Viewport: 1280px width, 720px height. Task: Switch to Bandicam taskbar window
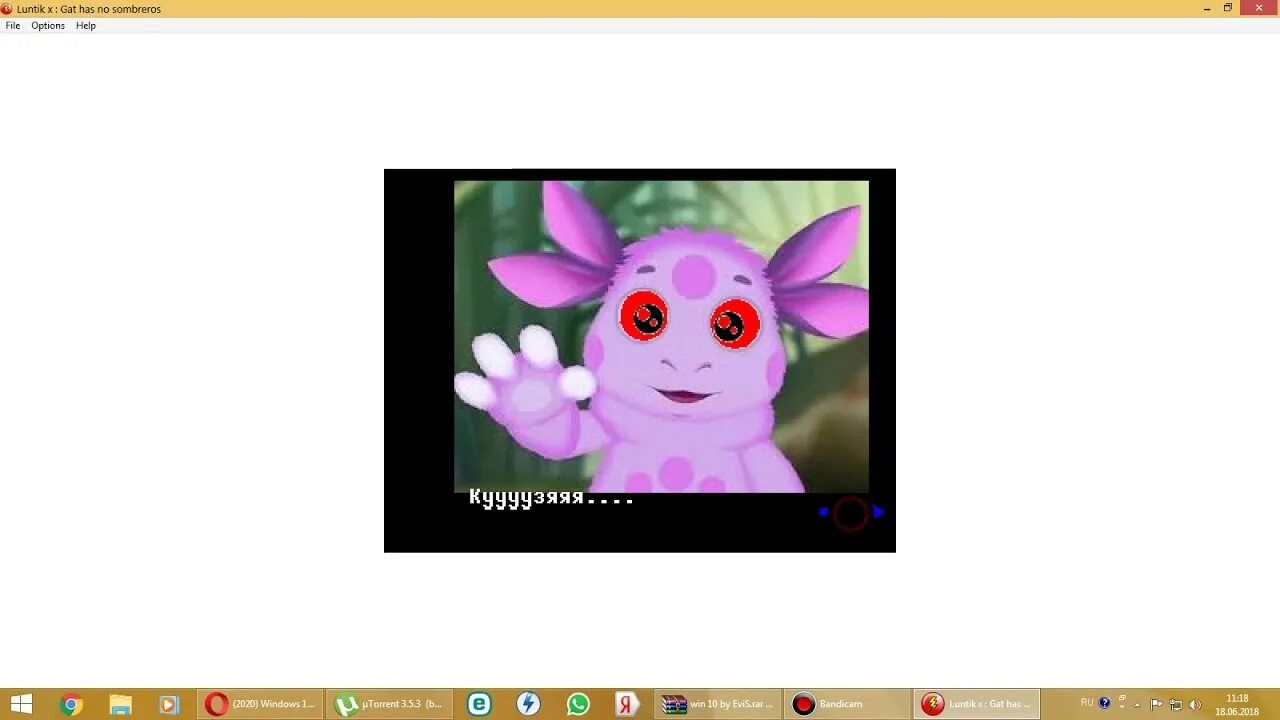(847, 704)
